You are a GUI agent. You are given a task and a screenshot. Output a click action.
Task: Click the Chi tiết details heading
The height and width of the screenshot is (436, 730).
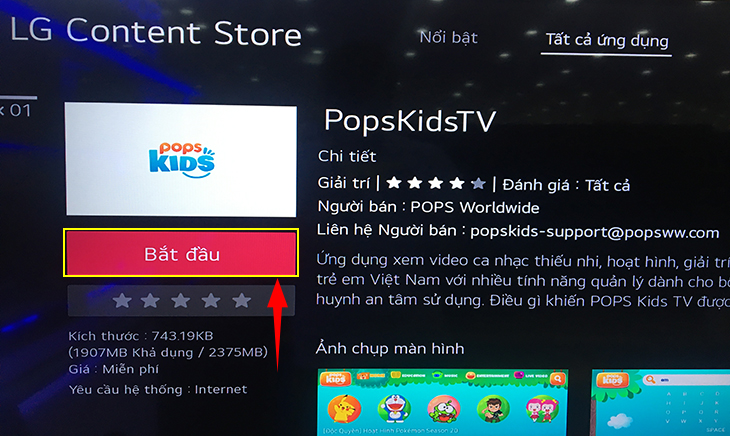[347, 156]
